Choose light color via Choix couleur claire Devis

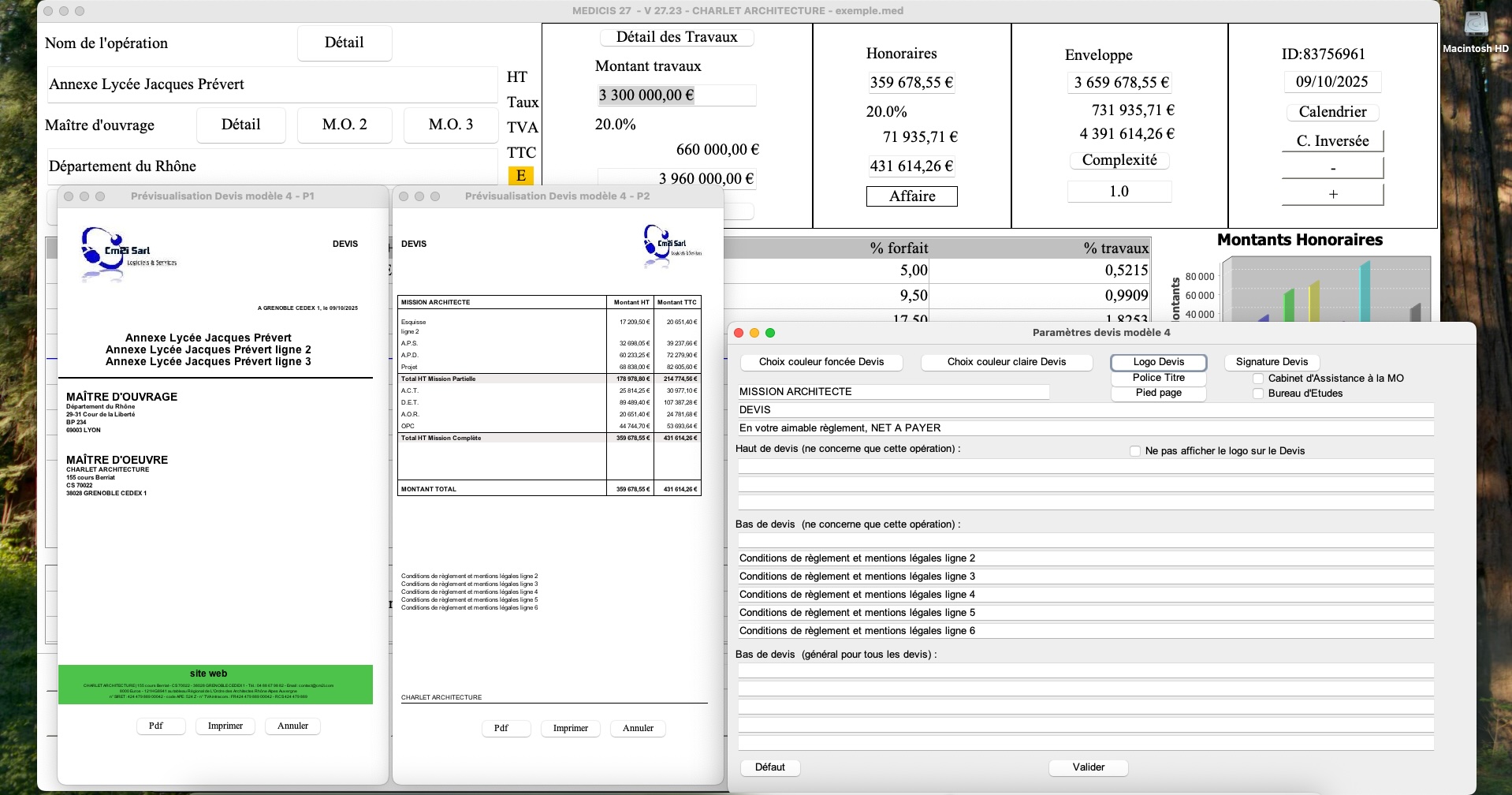point(1007,362)
